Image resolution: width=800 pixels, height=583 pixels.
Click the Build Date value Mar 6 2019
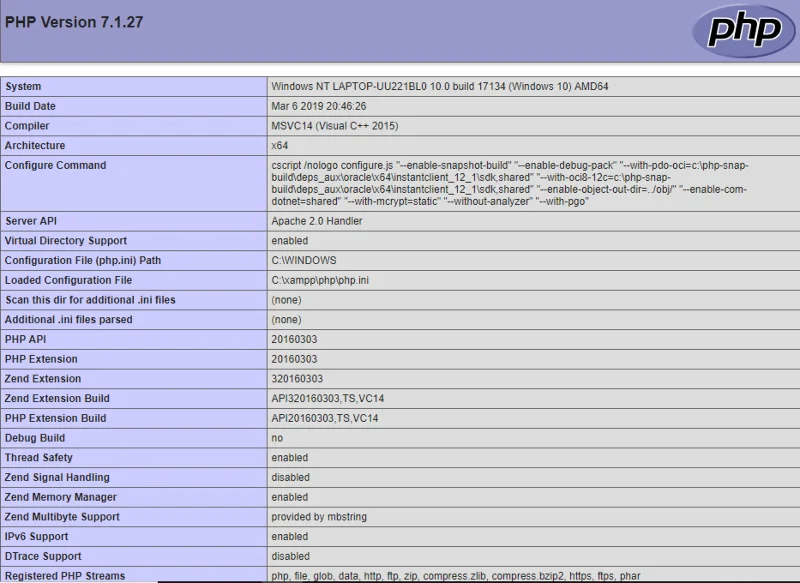318,106
